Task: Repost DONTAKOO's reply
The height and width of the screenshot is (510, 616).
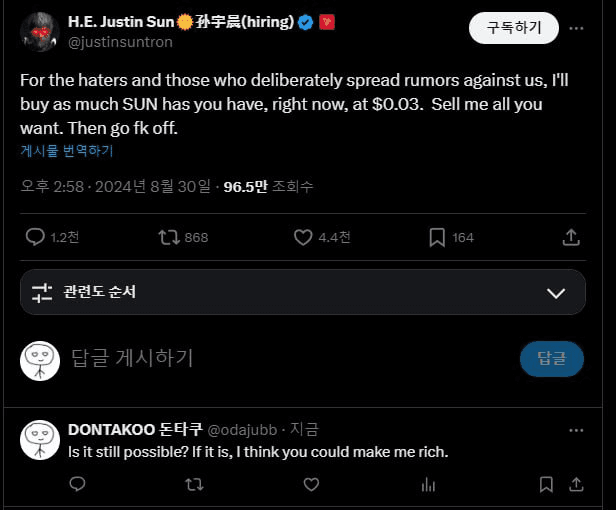Action: pyautogui.click(x=195, y=484)
